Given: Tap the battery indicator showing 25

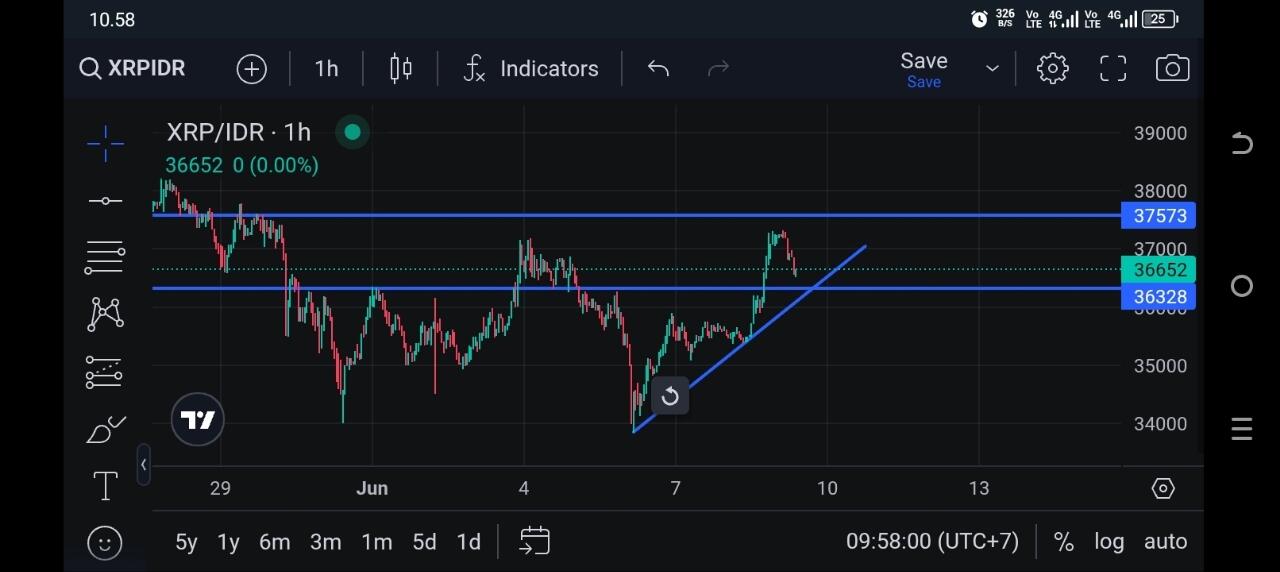Looking at the screenshot, I should (1161, 19).
